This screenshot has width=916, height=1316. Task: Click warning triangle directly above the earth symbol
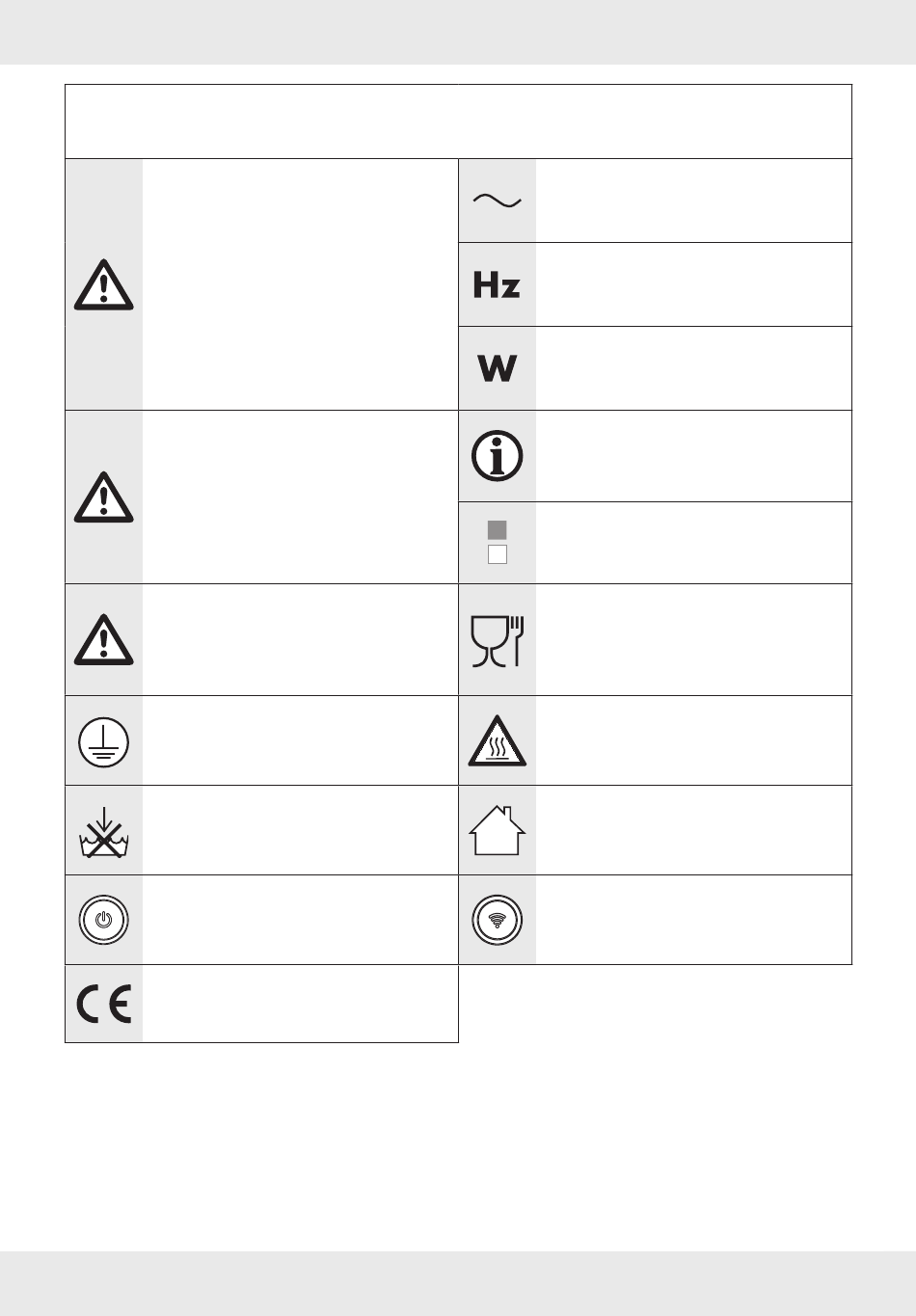[104, 640]
